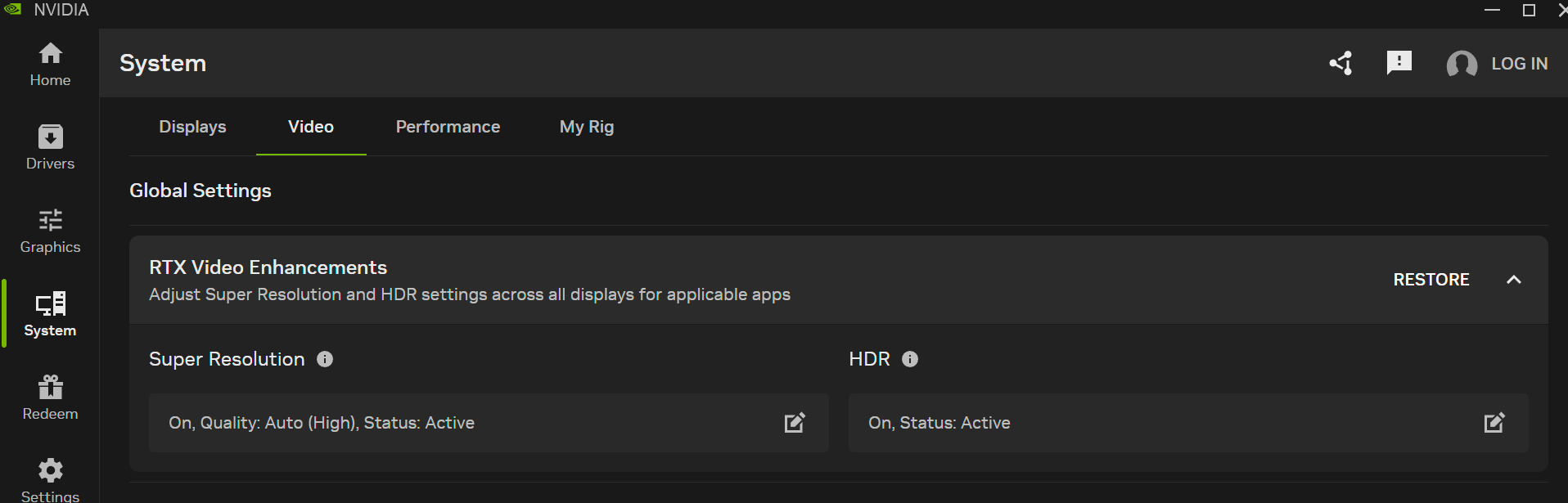Screen dimensions: 1568x503
Task: Click the HDR label text
Action: pyautogui.click(x=869, y=359)
